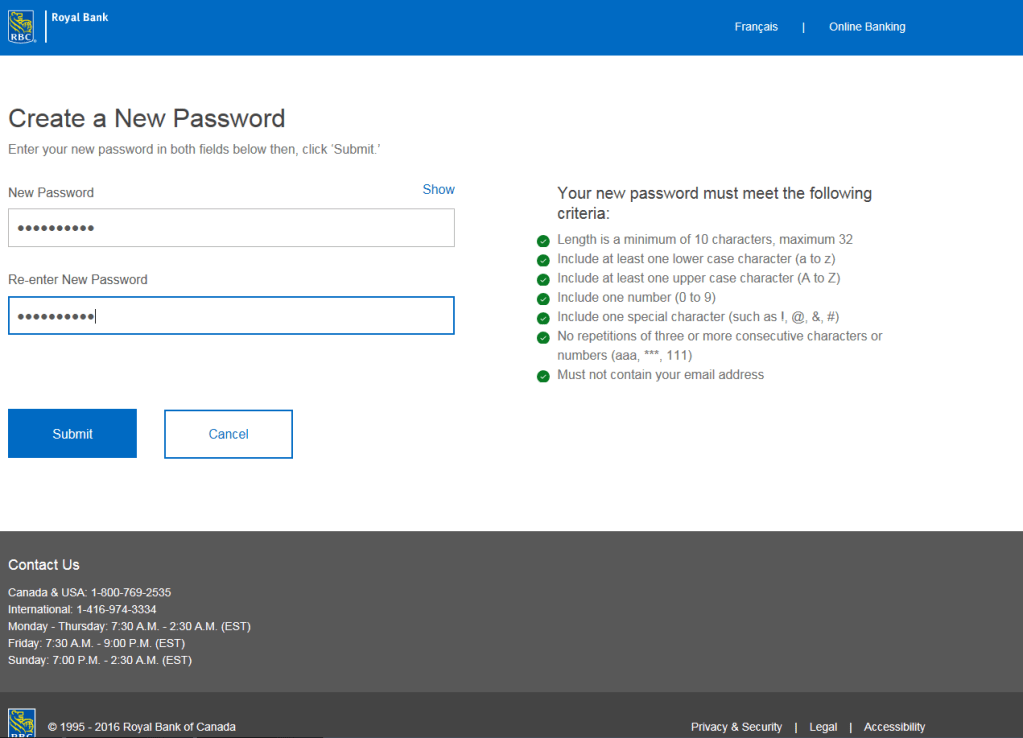Switch language to Français
1023x738 pixels.
pos(756,27)
